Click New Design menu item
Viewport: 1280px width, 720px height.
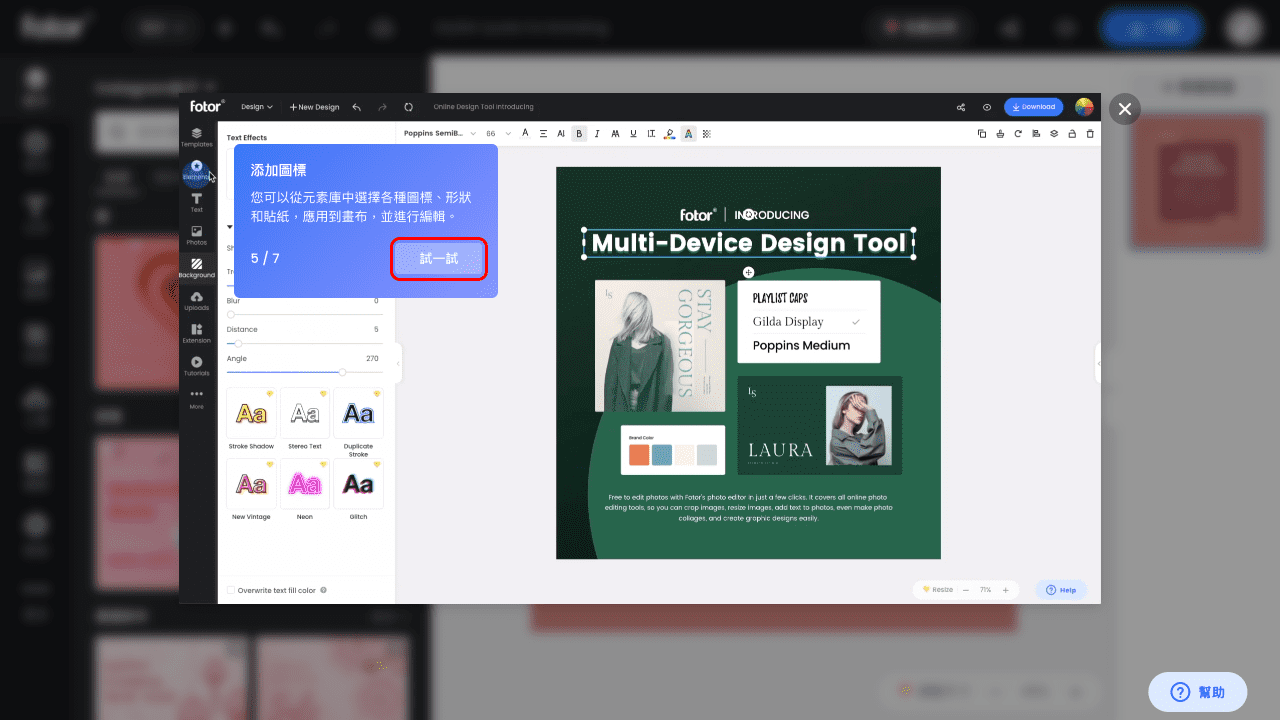pos(314,107)
